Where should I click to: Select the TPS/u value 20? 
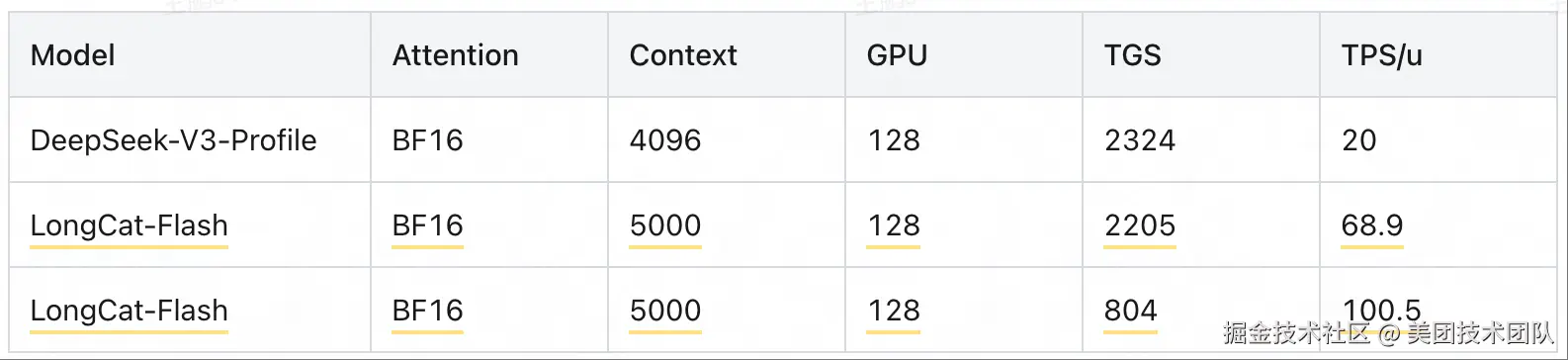(x=1359, y=140)
